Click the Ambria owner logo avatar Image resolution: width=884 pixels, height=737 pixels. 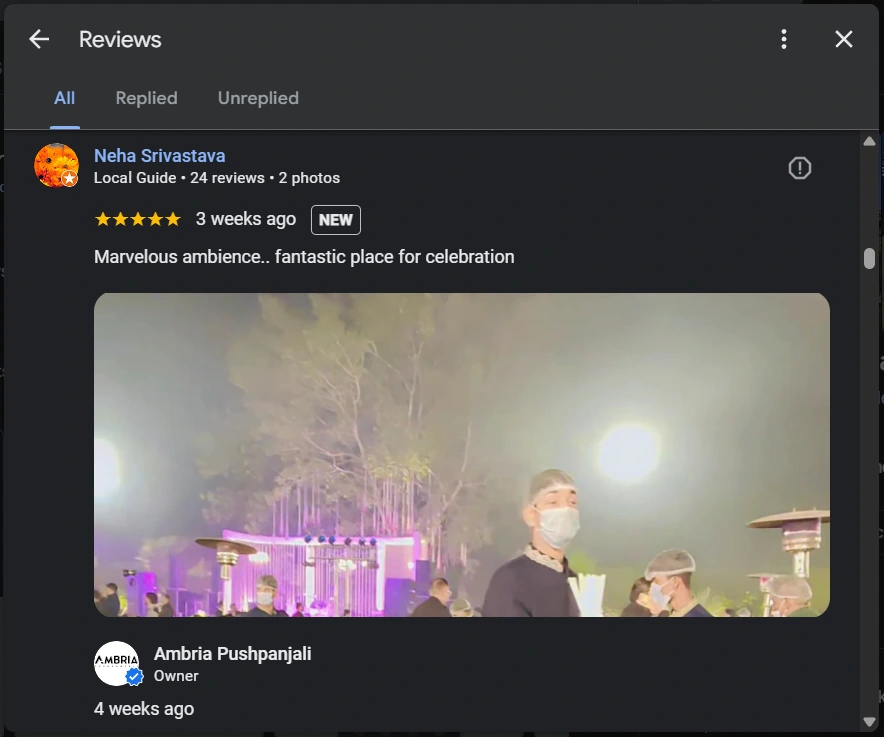115,662
